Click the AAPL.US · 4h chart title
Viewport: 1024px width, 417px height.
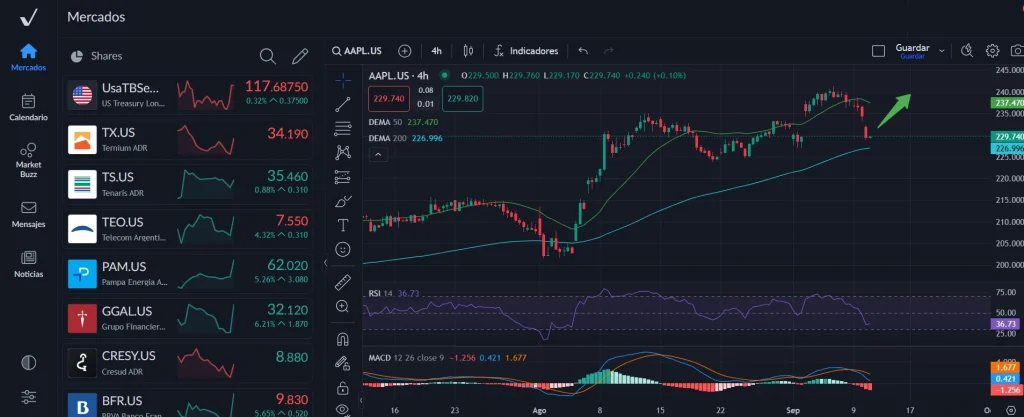click(398, 75)
